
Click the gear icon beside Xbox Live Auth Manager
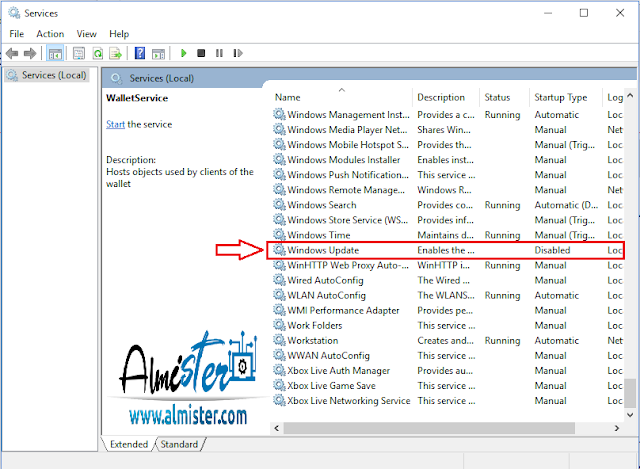coord(279,370)
